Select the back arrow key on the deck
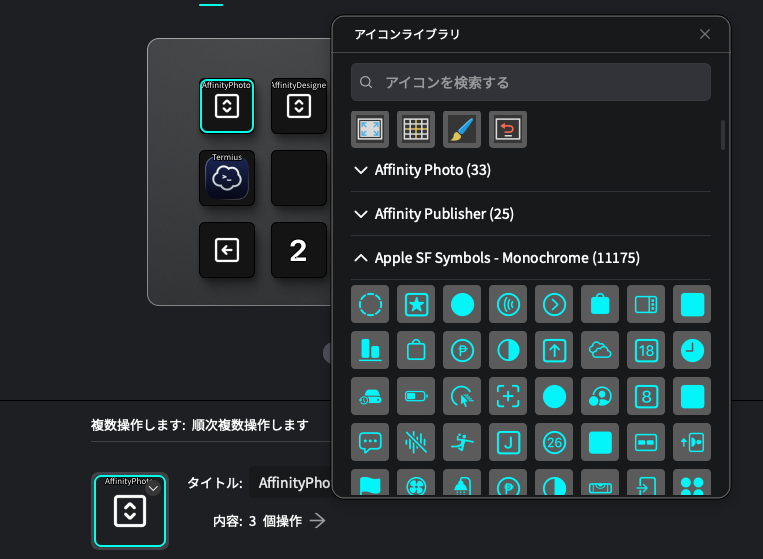 [x=227, y=250]
